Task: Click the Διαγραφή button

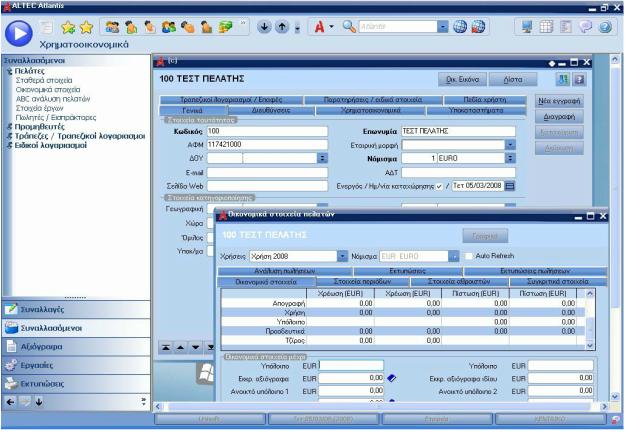Action: tap(559, 117)
